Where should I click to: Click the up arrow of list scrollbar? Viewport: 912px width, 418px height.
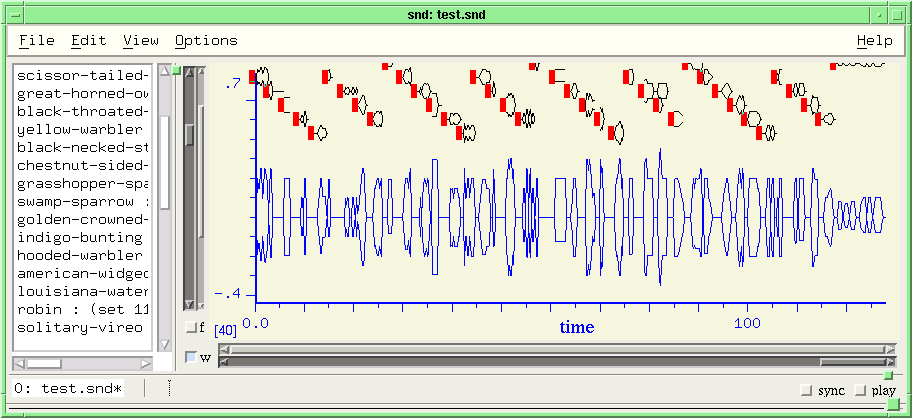(x=165, y=71)
